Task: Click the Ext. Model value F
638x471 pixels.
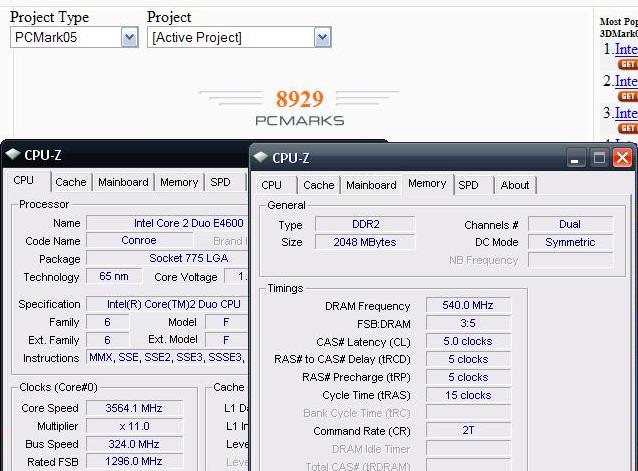Action: point(226,340)
